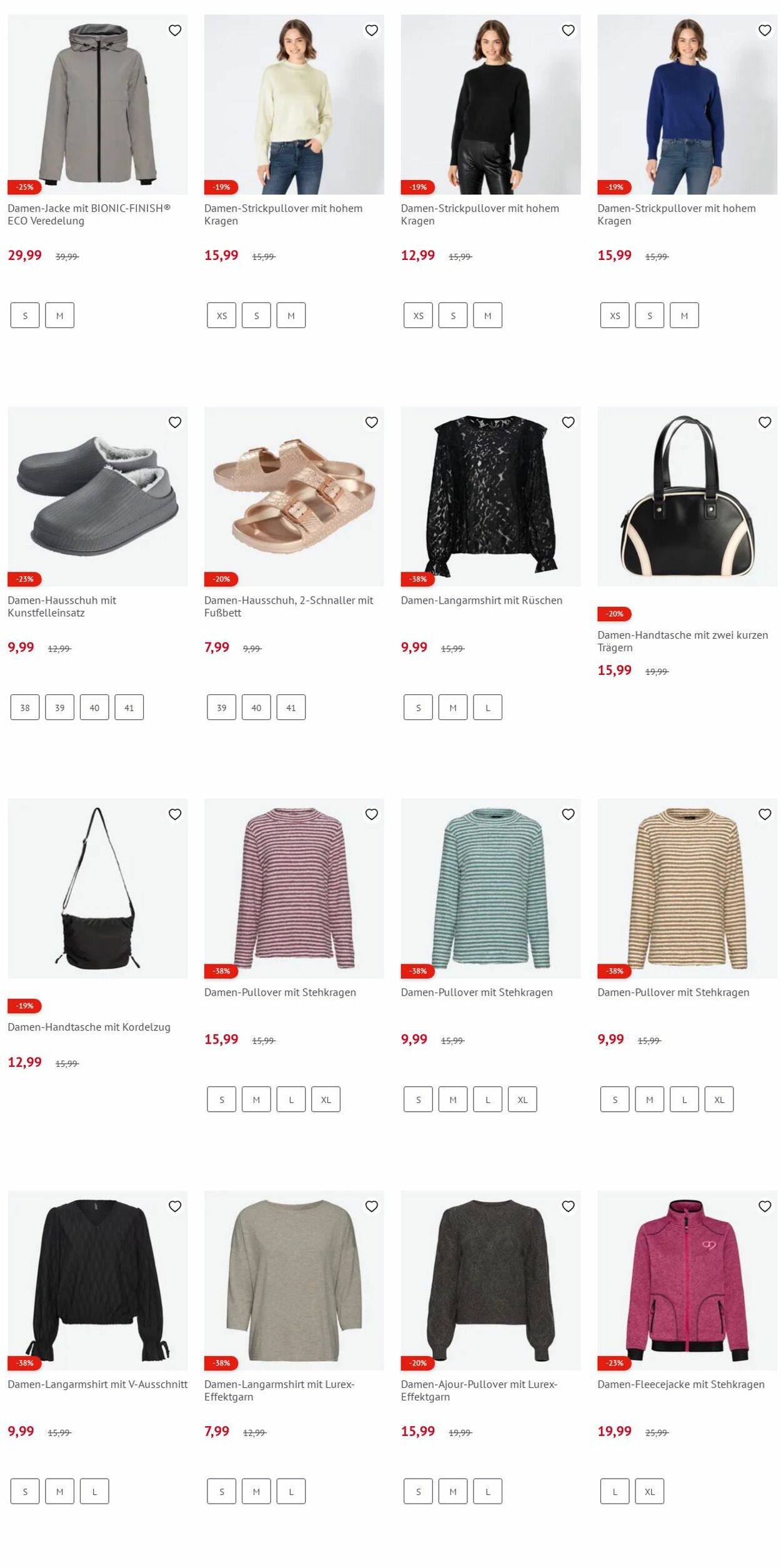The height and width of the screenshot is (1568, 781).
Task: Select size L for the black lace ruffle shirt
Action: [x=488, y=707]
